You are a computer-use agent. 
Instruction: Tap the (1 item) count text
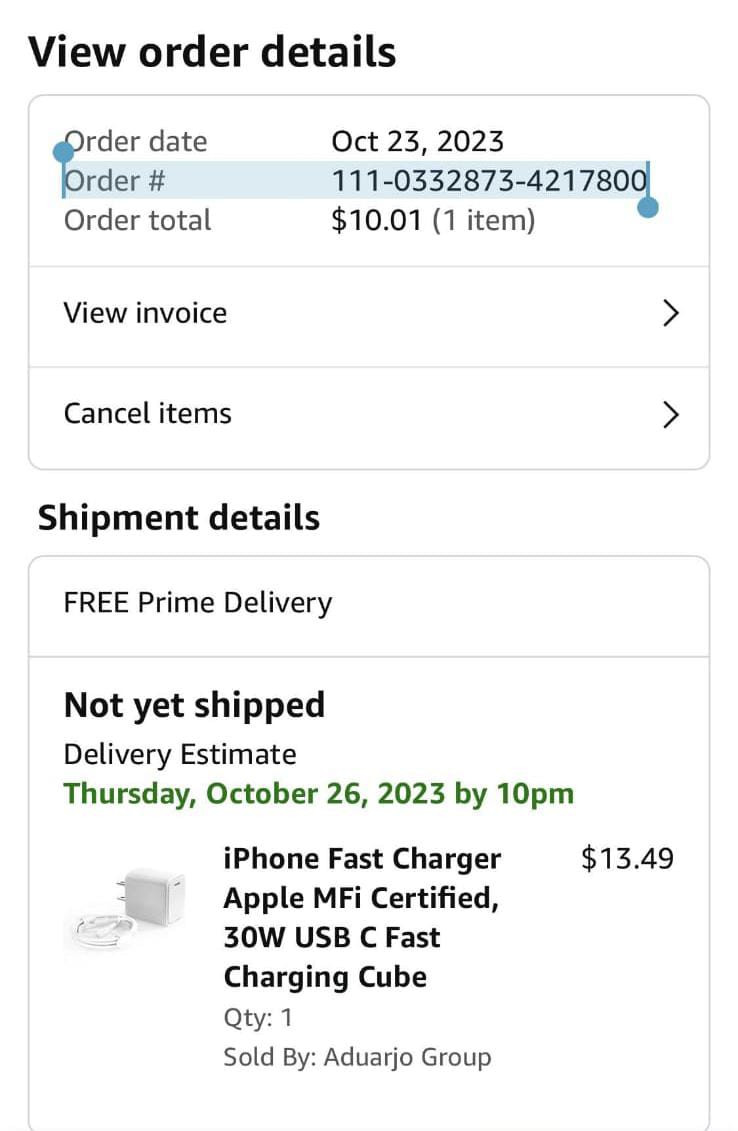point(483,221)
